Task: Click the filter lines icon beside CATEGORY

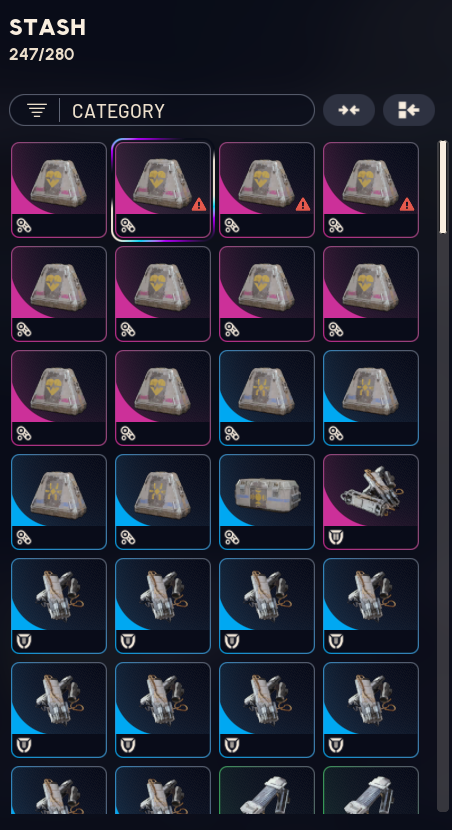Action: 37,111
